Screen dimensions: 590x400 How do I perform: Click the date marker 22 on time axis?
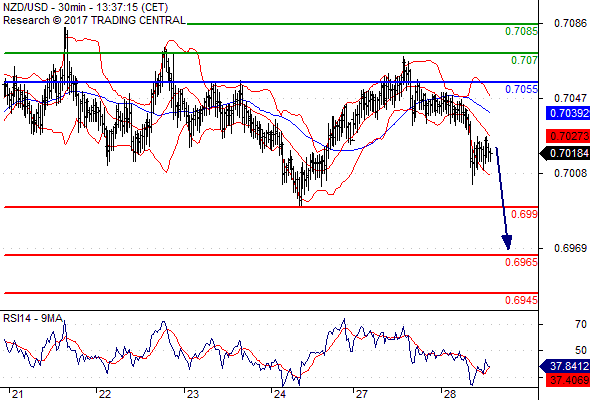point(105,394)
